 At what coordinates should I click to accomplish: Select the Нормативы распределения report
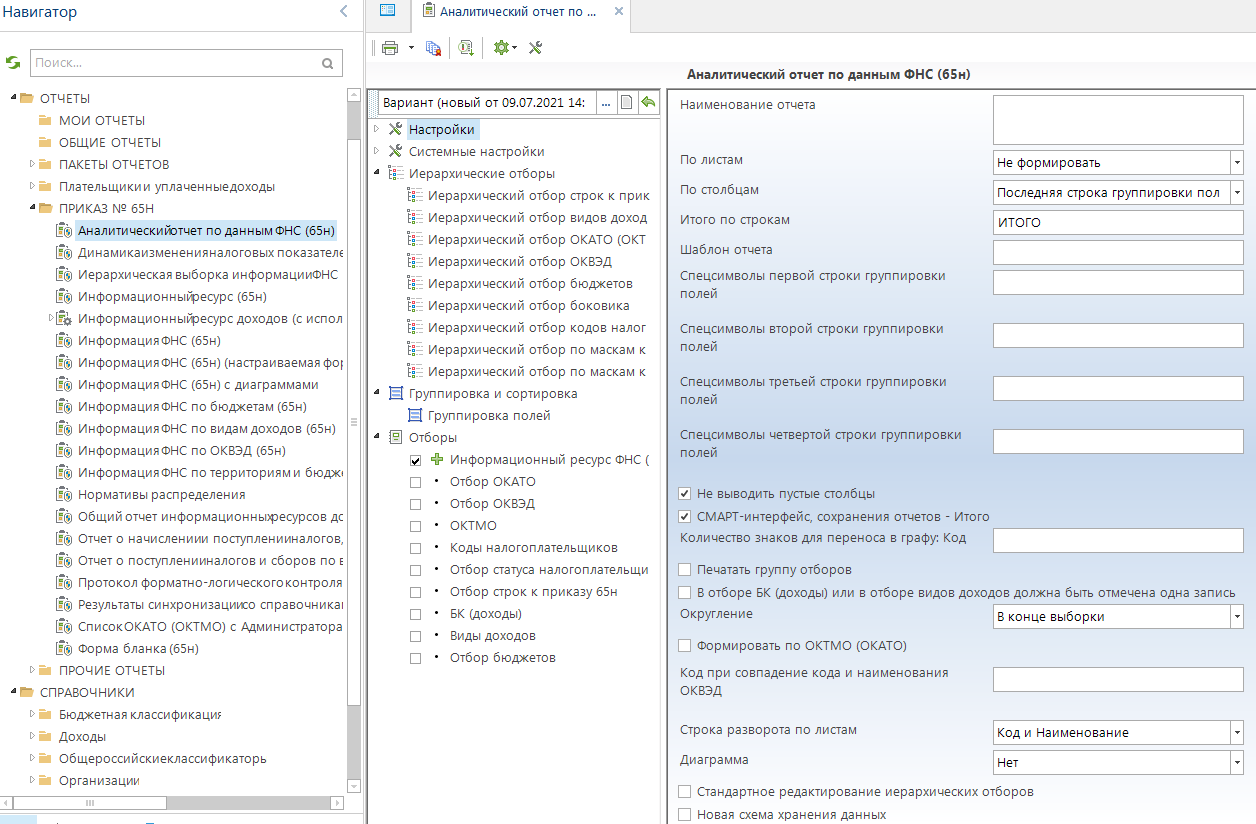[x=161, y=494]
